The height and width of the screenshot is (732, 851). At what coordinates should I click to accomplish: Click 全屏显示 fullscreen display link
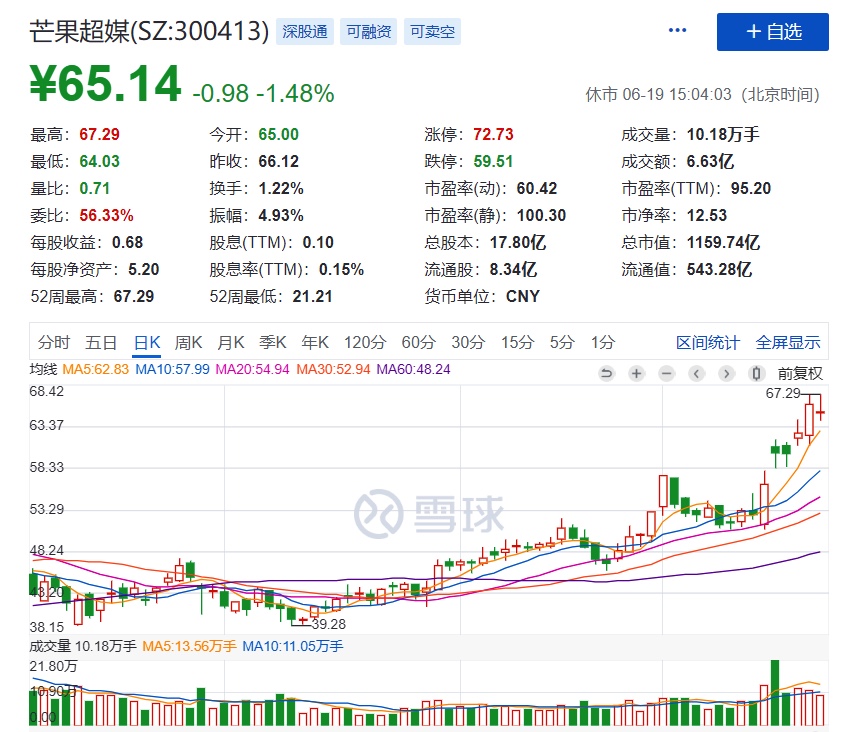[x=788, y=342]
